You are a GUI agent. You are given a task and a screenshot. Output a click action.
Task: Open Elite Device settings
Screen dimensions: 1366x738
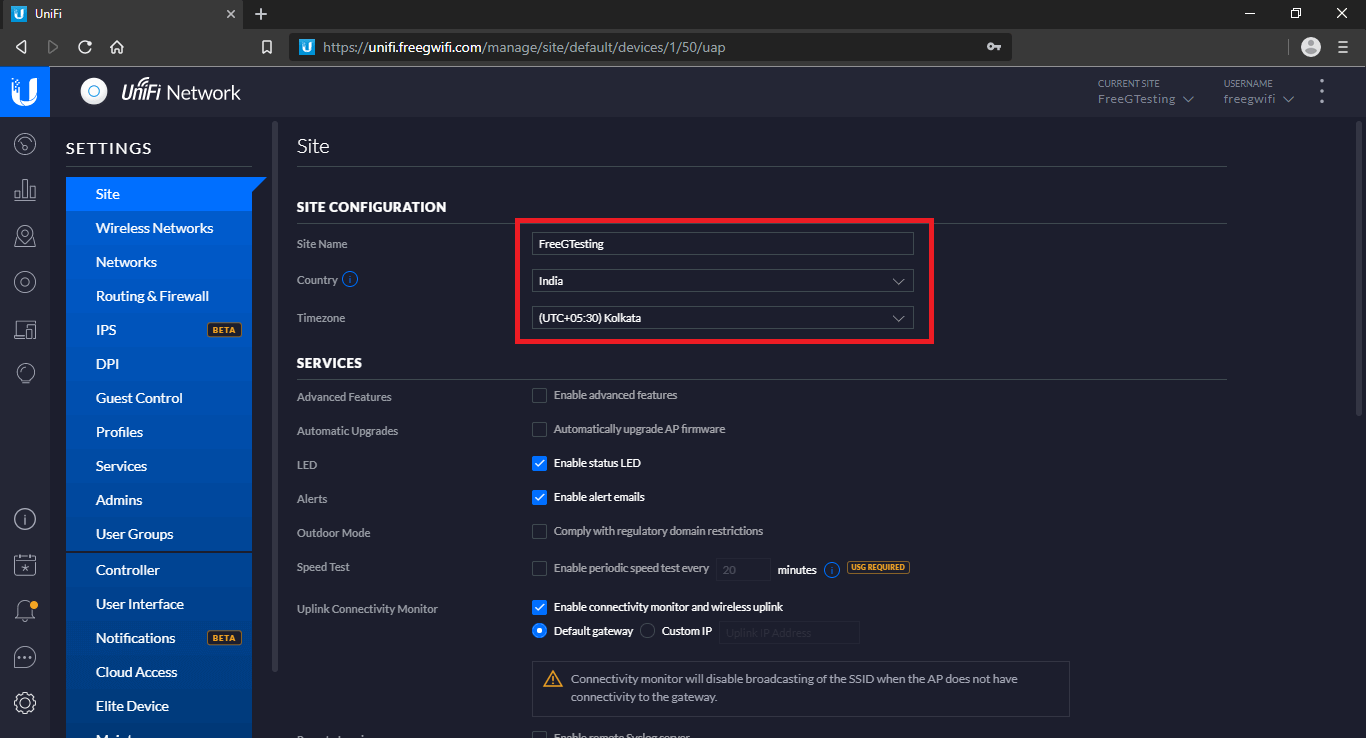pyautogui.click(x=159, y=706)
